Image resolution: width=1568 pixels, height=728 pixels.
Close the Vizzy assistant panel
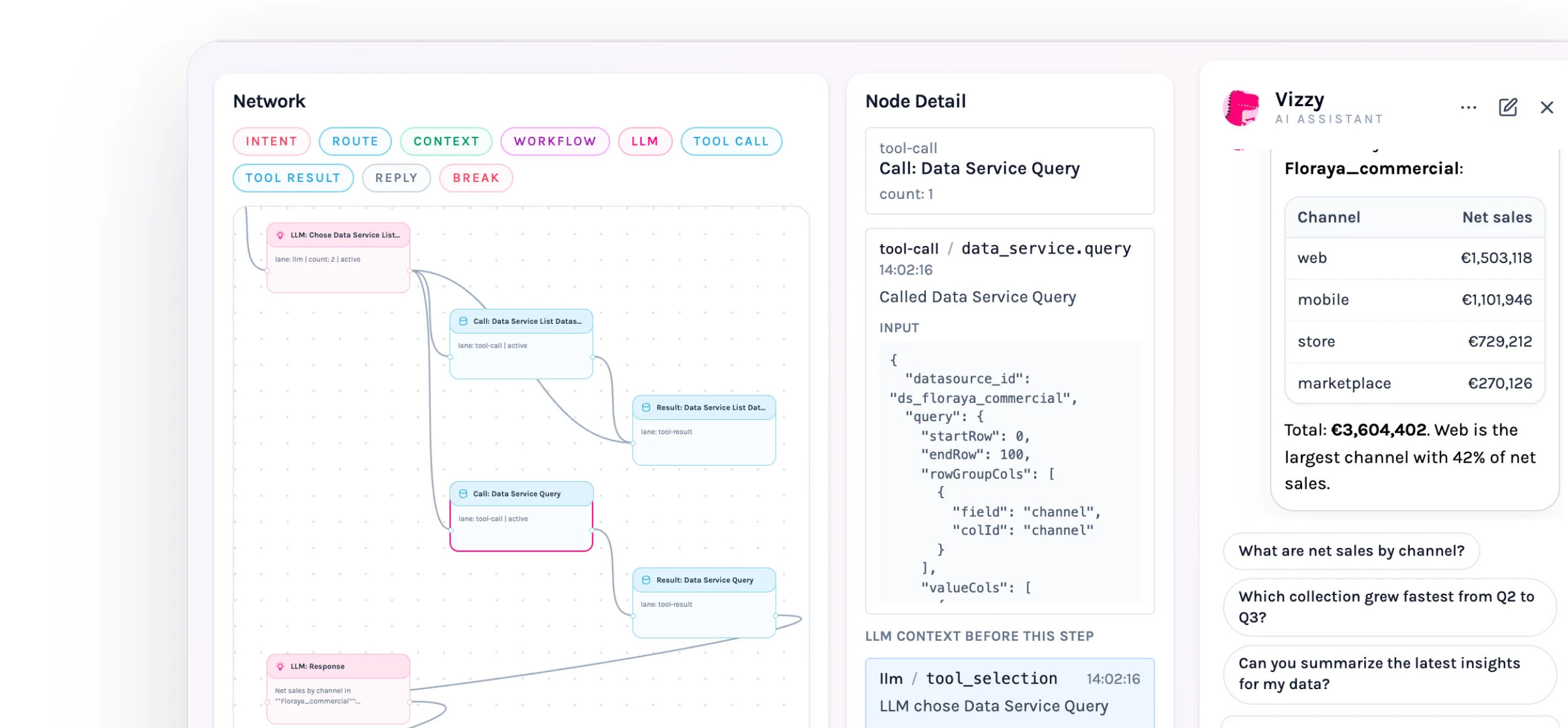[x=1547, y=107]
